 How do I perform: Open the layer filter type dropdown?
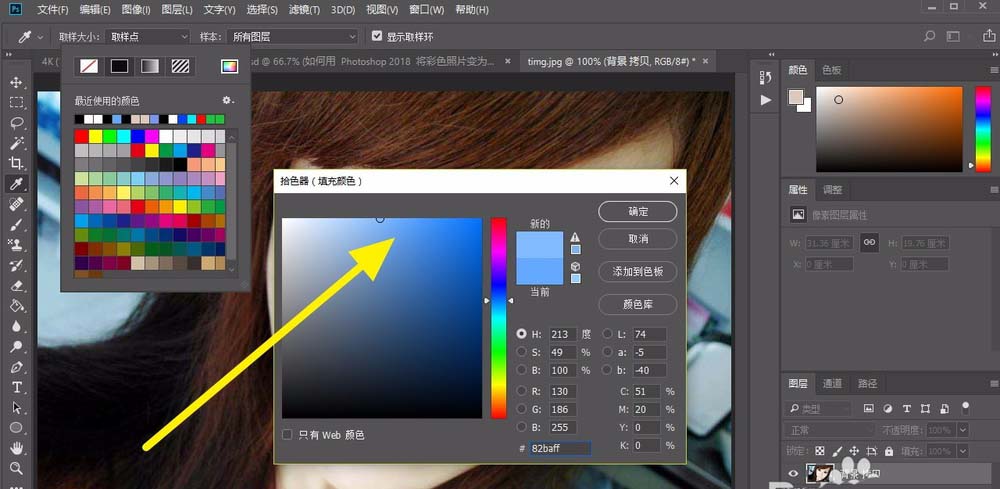click(x=820, y=409)
